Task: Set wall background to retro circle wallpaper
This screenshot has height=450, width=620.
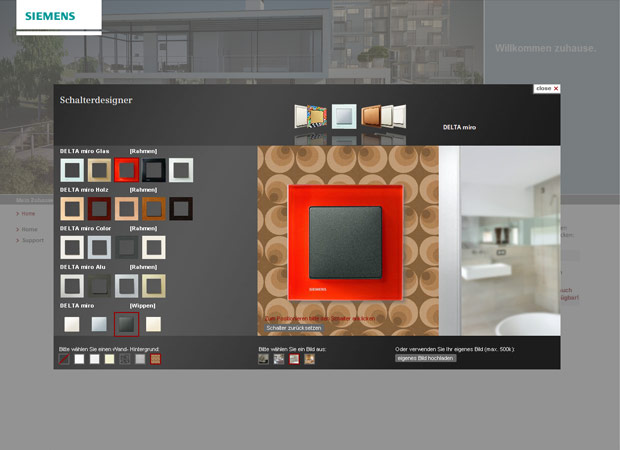Action: [155, 359]
